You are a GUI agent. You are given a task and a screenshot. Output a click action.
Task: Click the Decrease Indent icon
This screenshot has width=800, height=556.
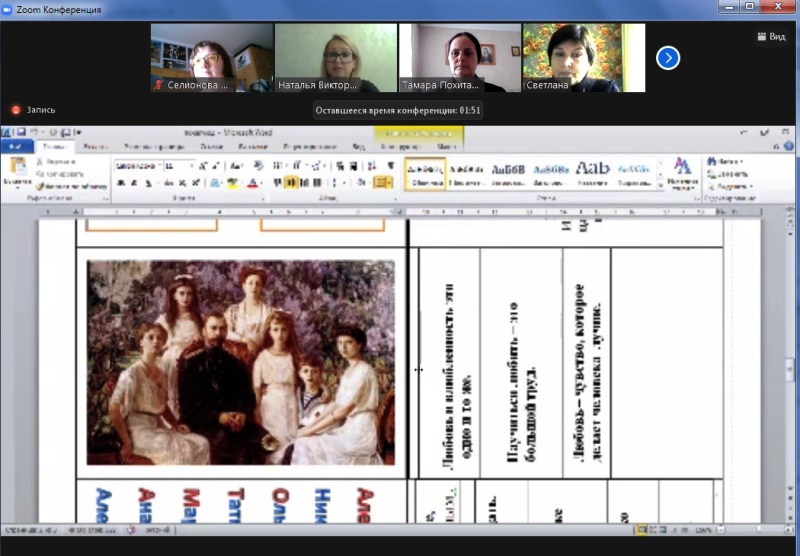click(340, 166)
